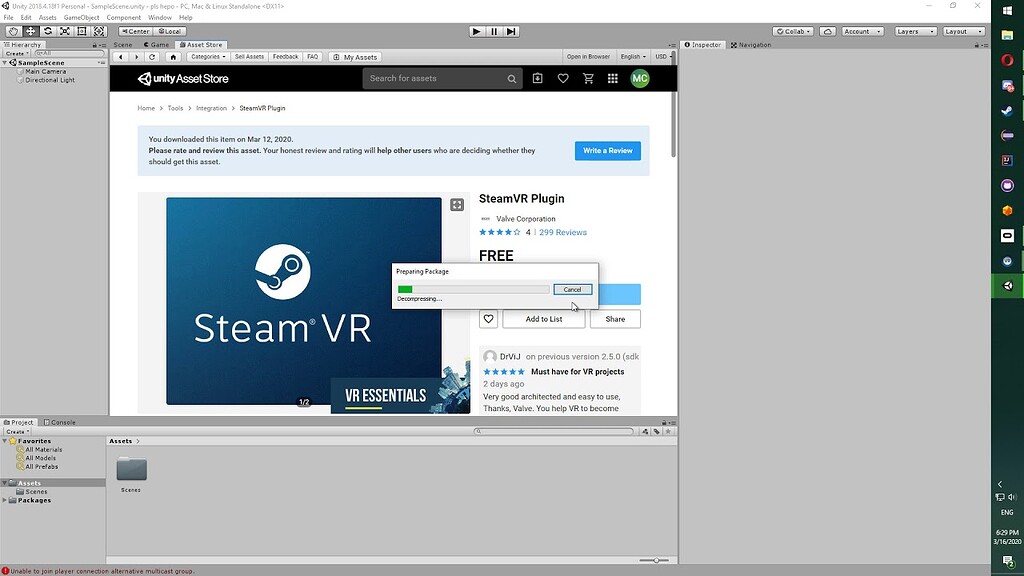This screenshot has height=576, width=1024.
Task: Select the Hand pan tool
Action: click(x=13, y=31)
